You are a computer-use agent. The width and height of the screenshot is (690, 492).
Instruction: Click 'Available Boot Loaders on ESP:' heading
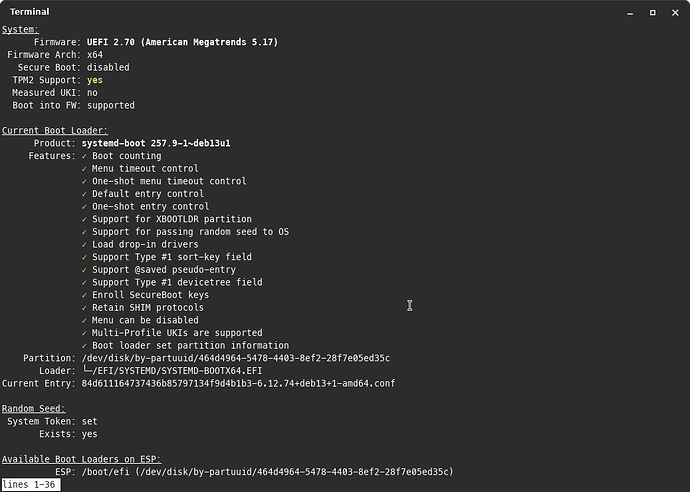[82, 458]
